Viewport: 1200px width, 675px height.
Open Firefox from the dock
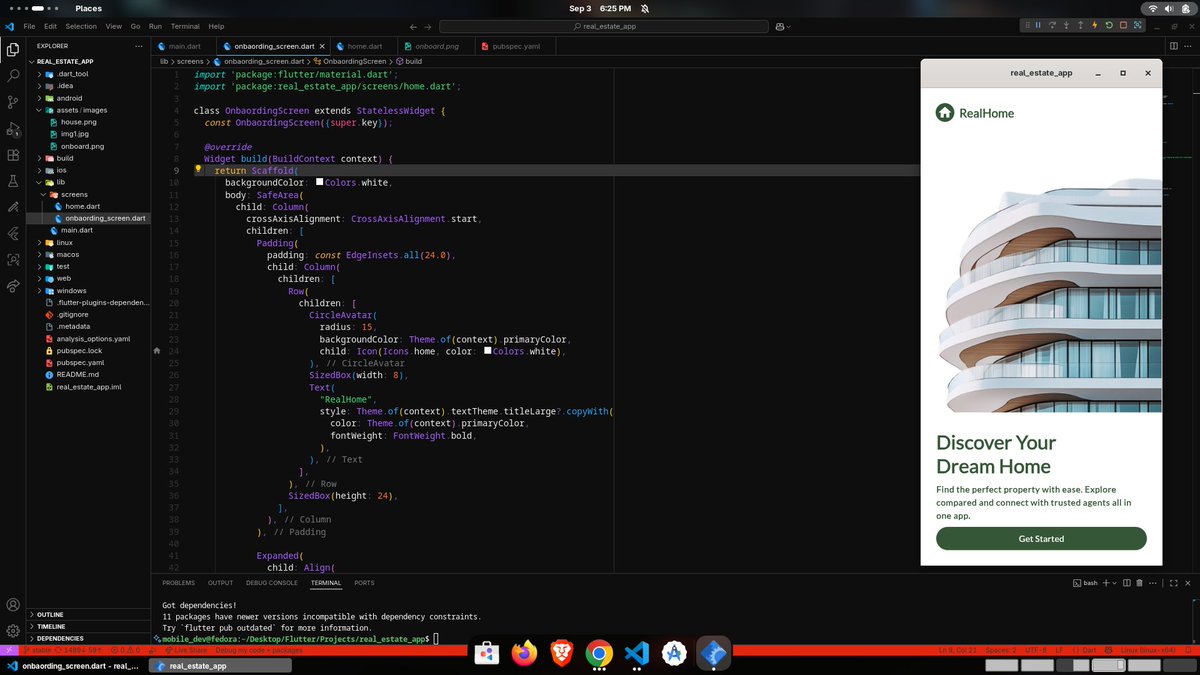(523, 653)
